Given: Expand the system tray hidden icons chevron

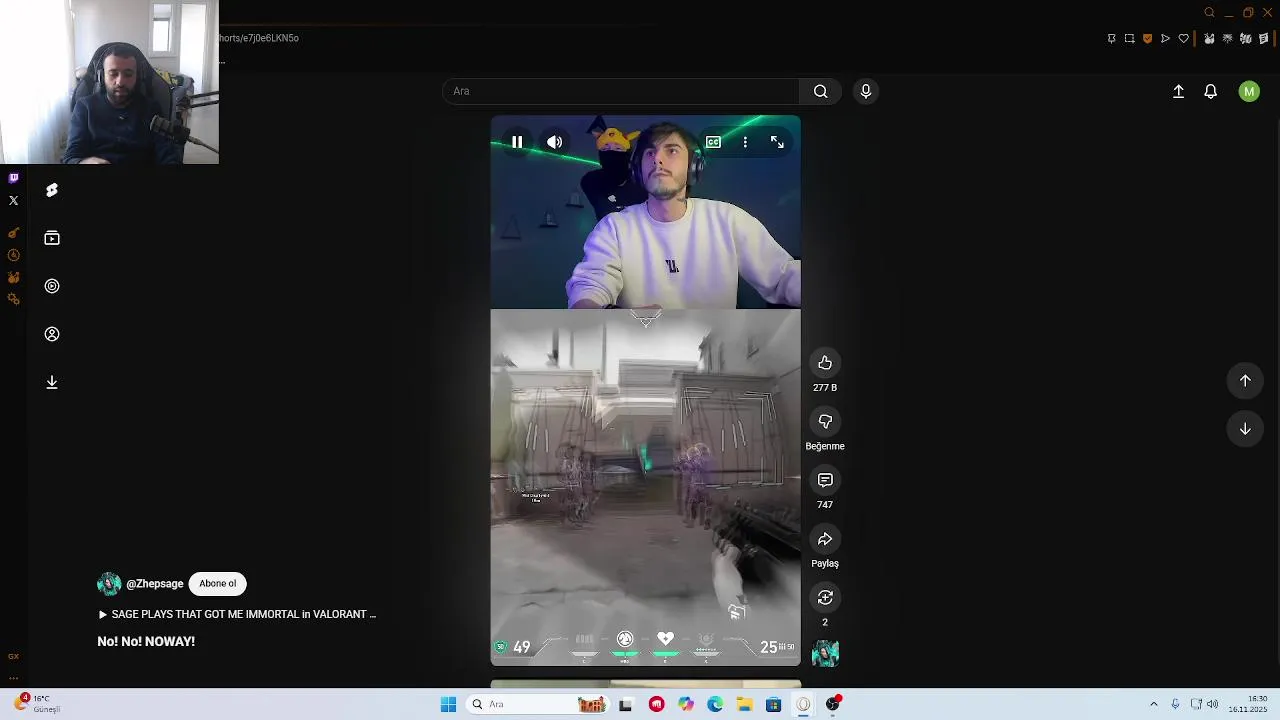Looking at the screenshot, I should 1153,704.
